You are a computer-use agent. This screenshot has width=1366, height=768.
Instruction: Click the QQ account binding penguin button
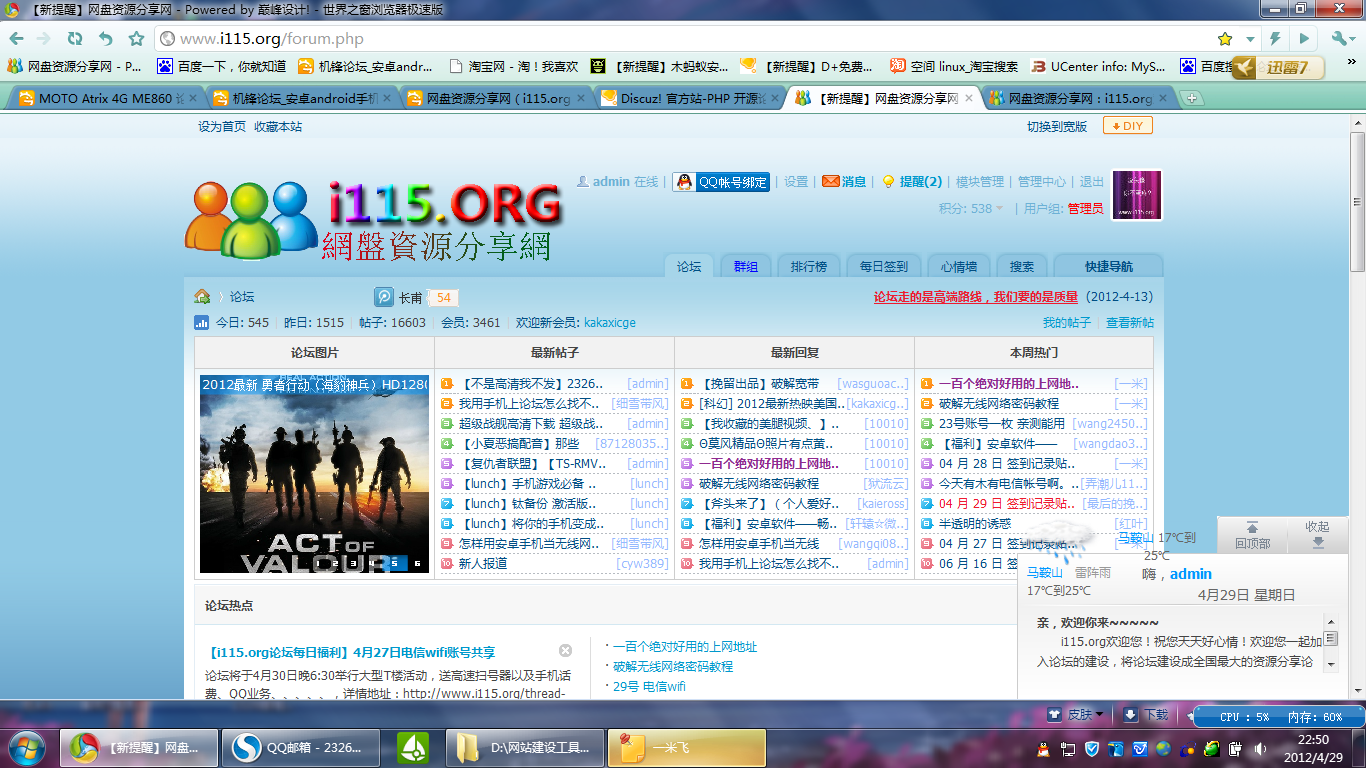coord(721,182)
